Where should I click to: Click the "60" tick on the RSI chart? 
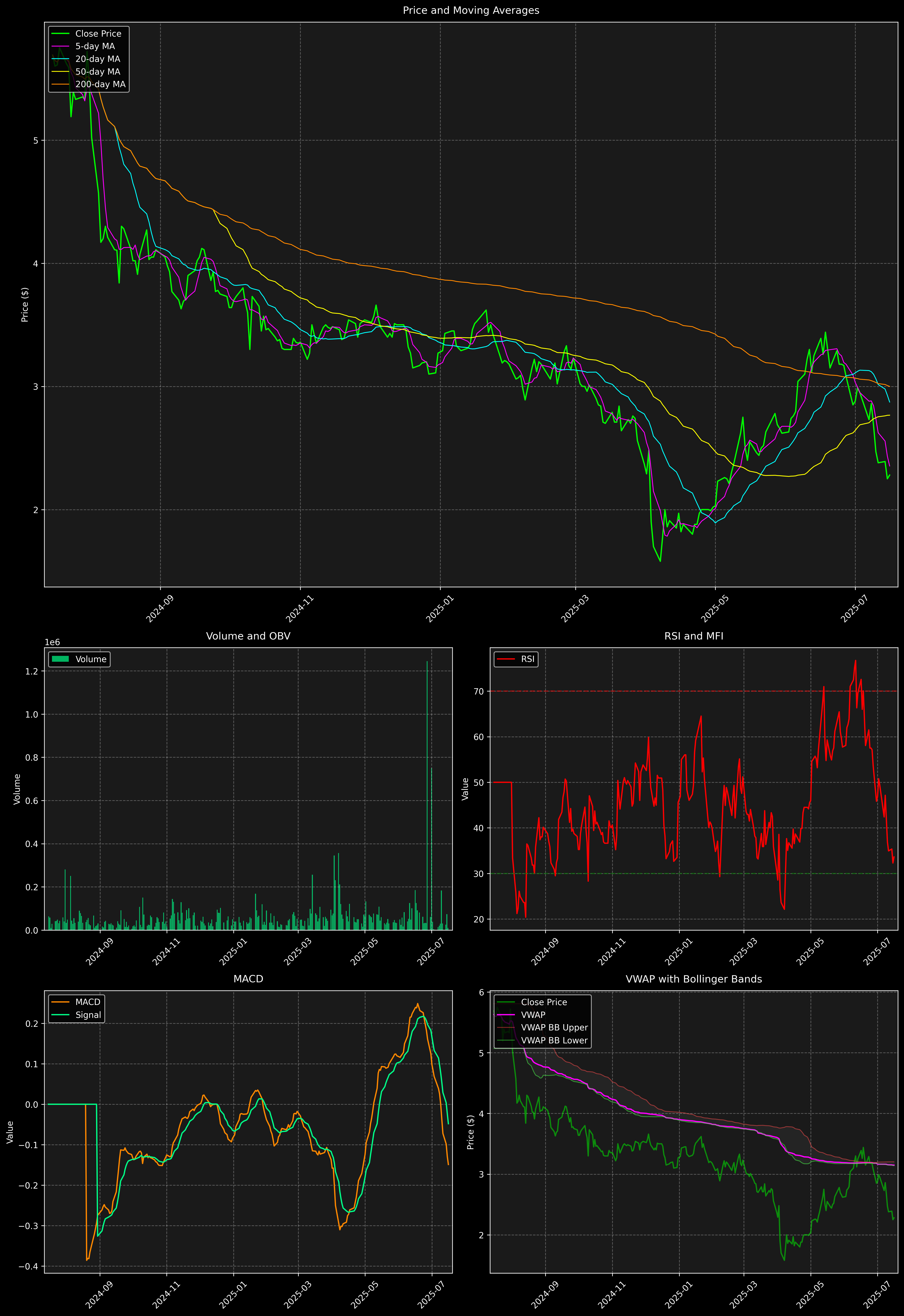(x=479, y=737)
